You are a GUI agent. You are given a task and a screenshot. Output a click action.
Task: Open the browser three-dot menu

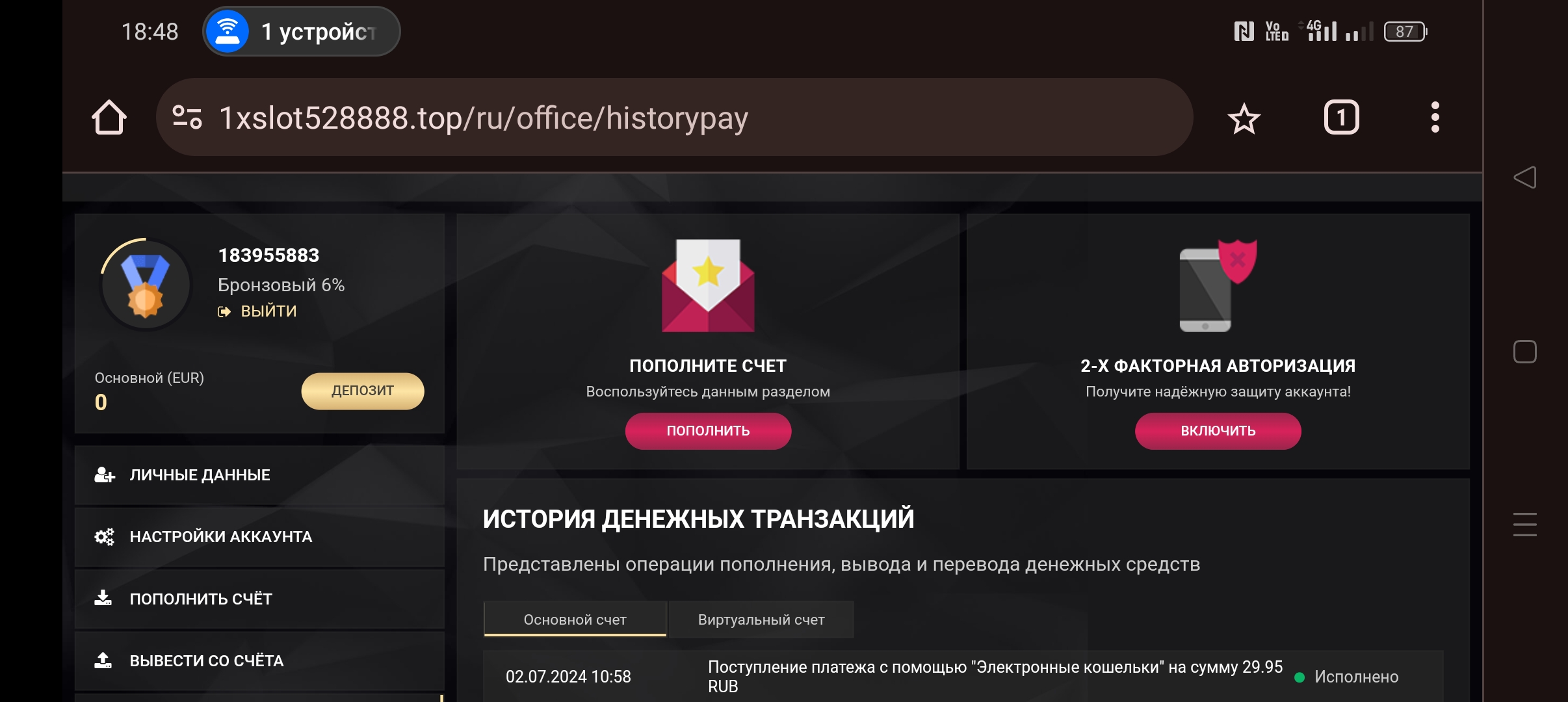[1435, 118]
